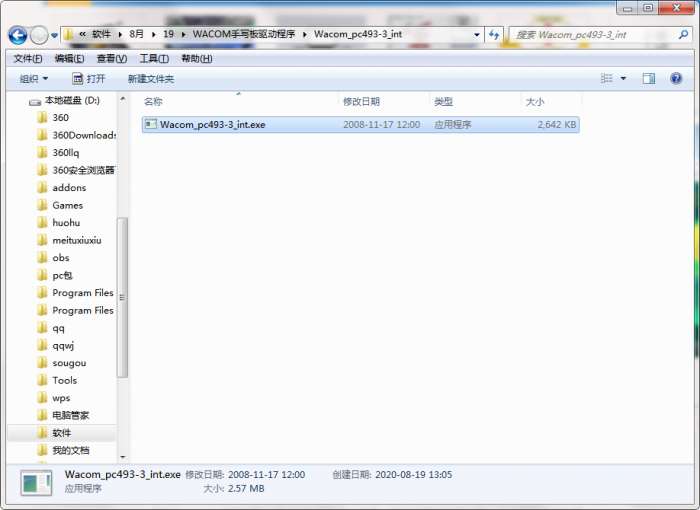Open the address bar history dropdown
The width and height of the screenshot is (700, 510).
(x=477, y=35)
